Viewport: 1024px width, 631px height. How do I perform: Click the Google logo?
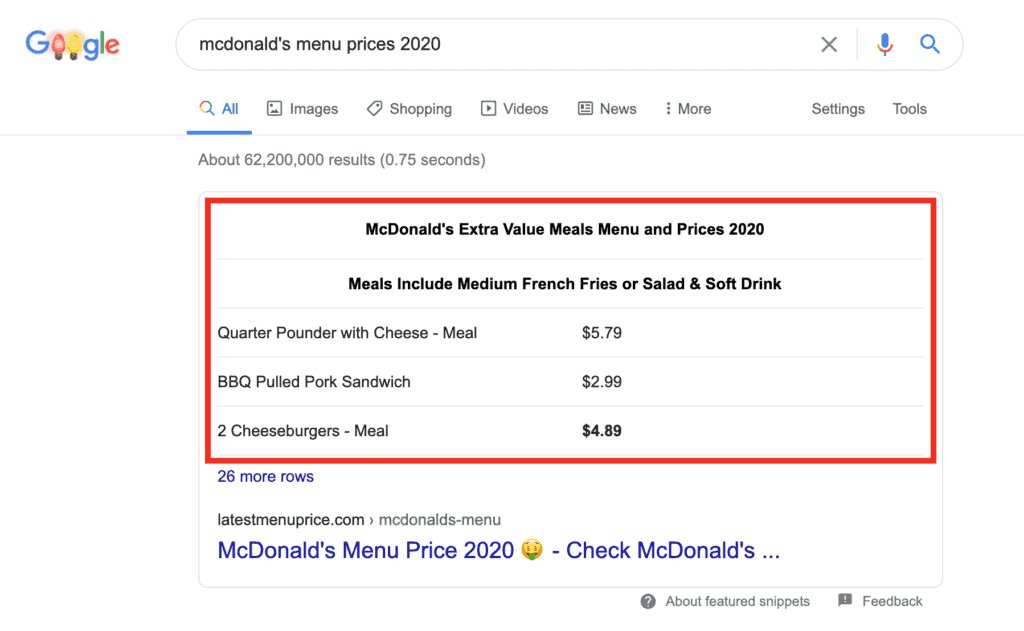(x=72, y=44)
